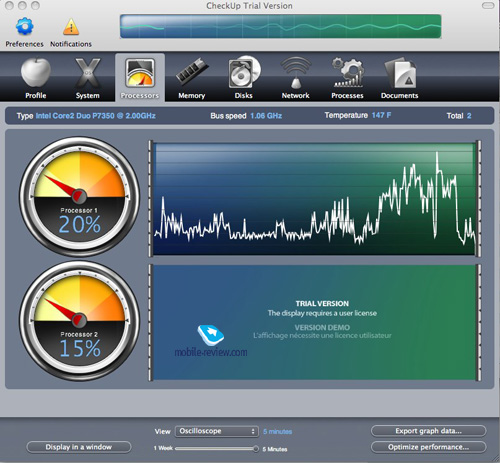Click processor type Intel Core2 Duo text
Viewport: 500px width, 463px height.
click(x=95, y=116)
